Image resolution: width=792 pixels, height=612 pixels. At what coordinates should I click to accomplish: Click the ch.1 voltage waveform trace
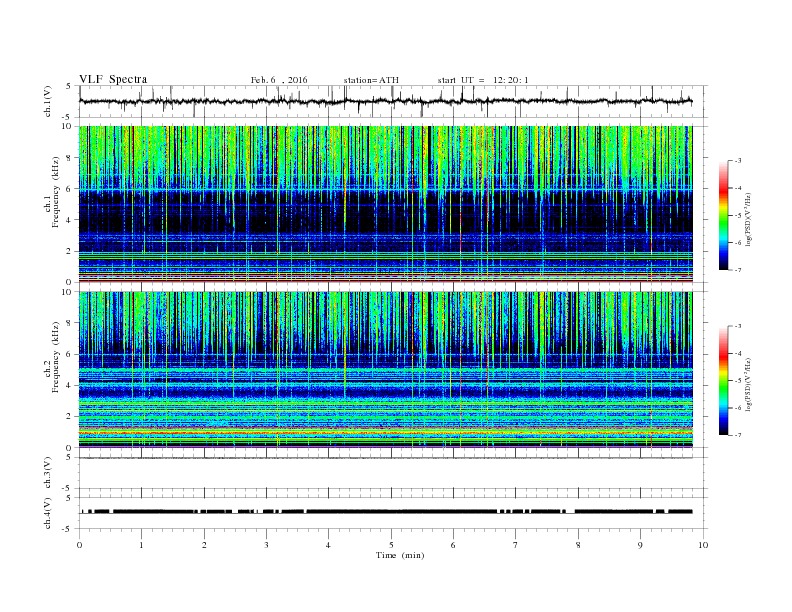(x=385, y=101)
